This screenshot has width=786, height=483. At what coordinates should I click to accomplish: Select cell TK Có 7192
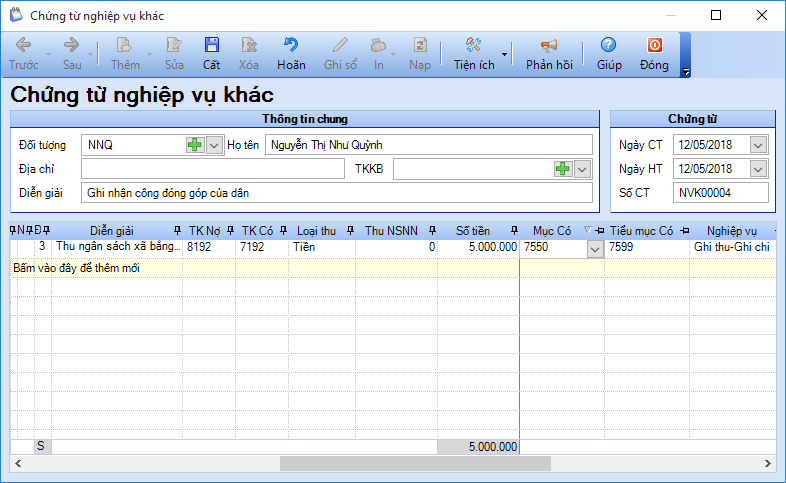tap(262, 247)
